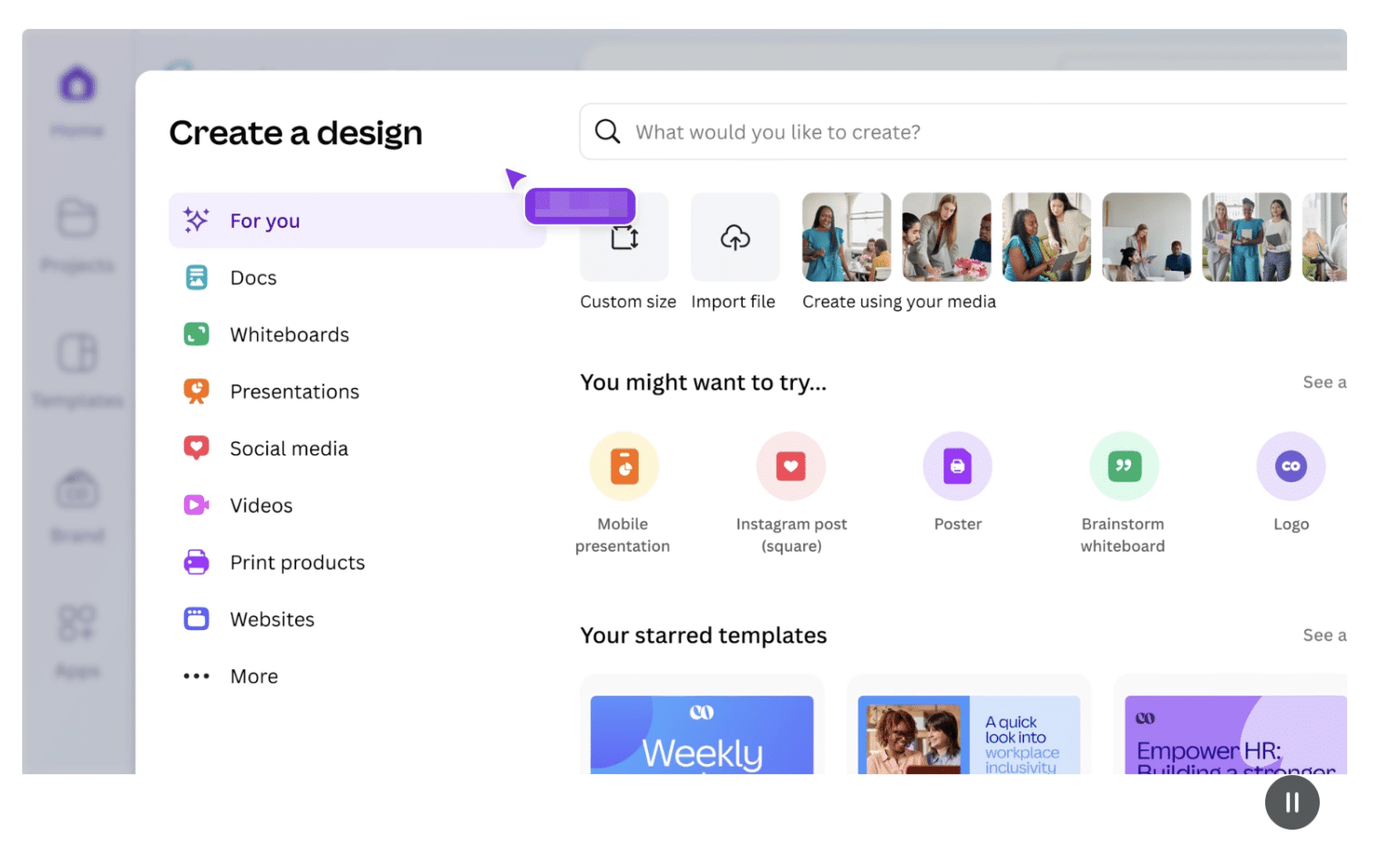Select the Instagram post (square) icon
This screenshot has height=857, width=1400.
pos(790,465)
